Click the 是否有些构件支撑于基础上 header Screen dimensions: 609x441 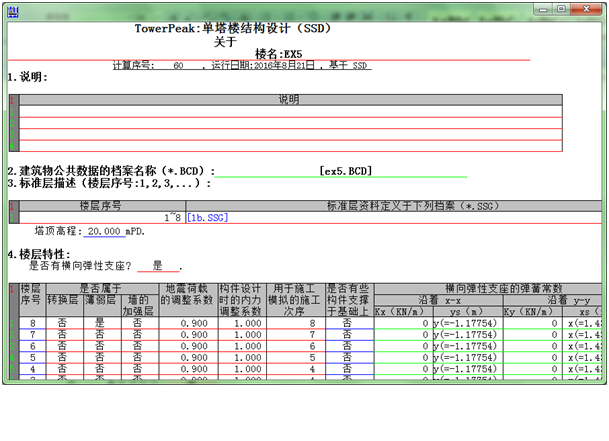(x=350, y=300)
